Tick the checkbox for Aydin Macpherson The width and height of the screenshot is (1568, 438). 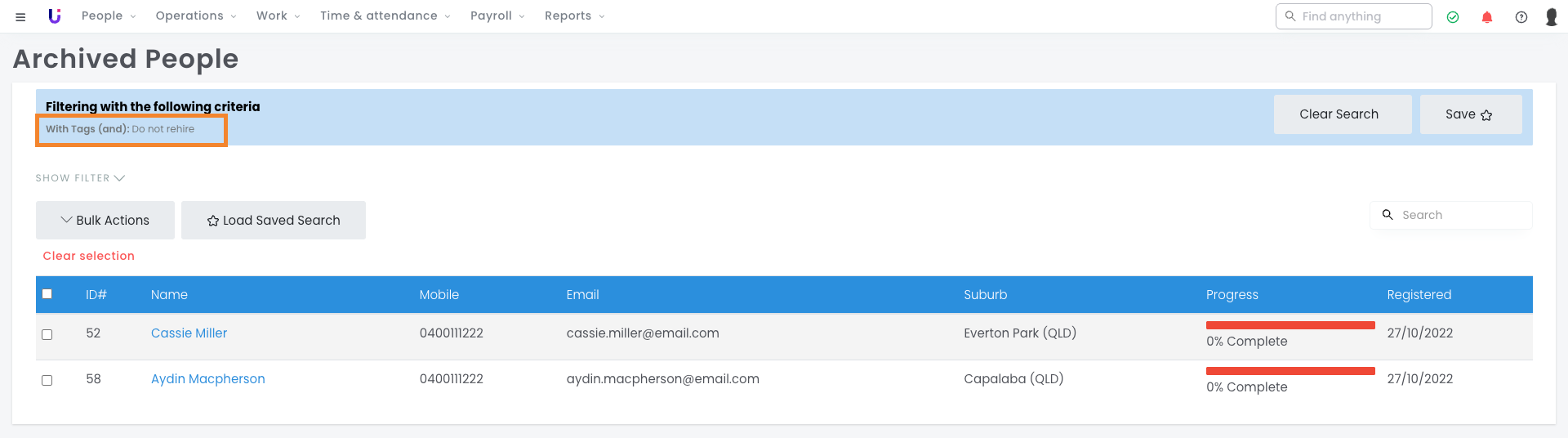(47, 380)
